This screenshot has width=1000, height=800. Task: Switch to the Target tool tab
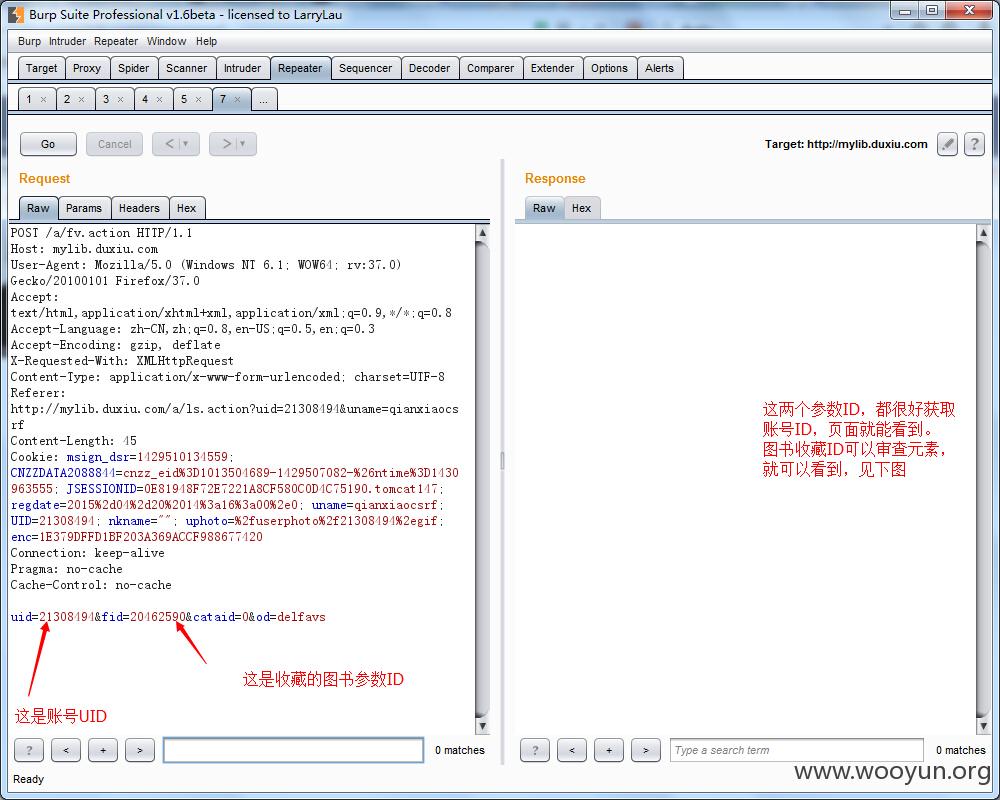coord(41,68)
